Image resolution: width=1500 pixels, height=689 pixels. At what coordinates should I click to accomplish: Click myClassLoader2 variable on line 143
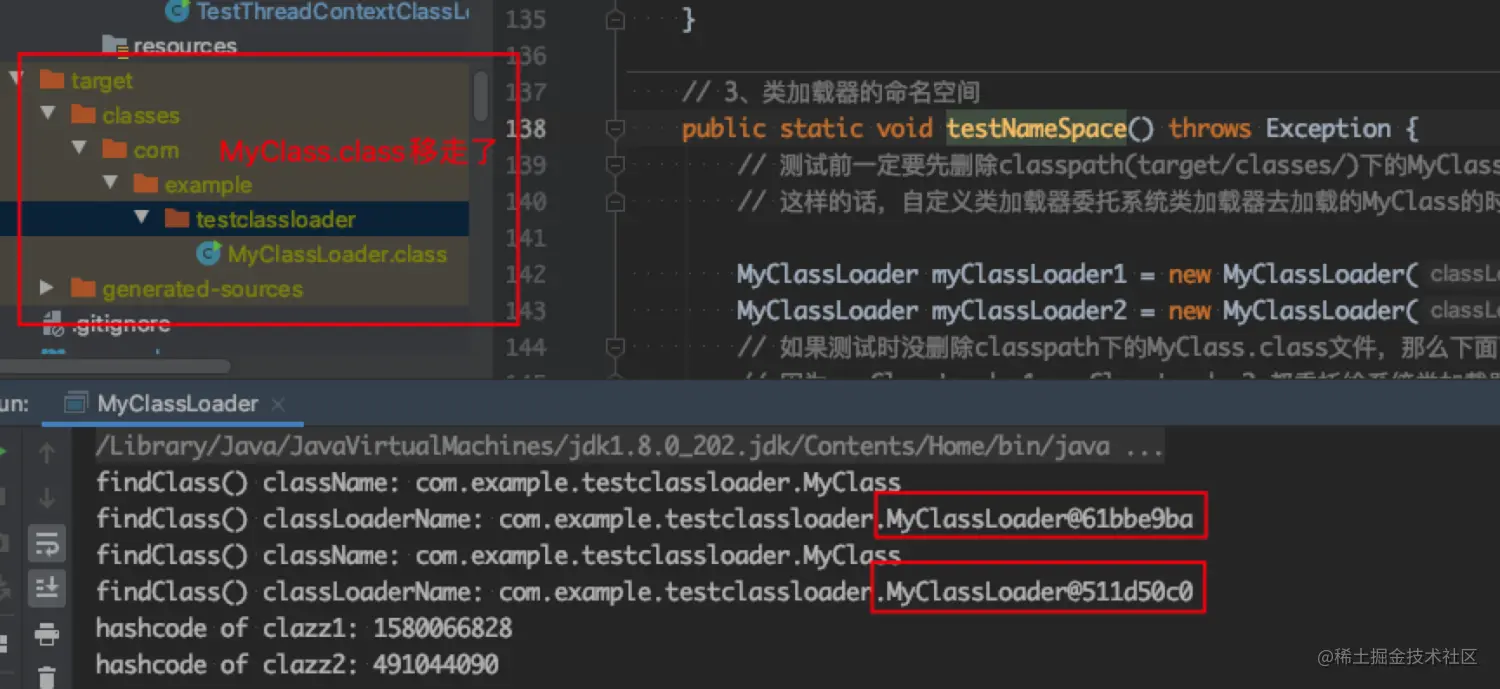coord(1029,311)
